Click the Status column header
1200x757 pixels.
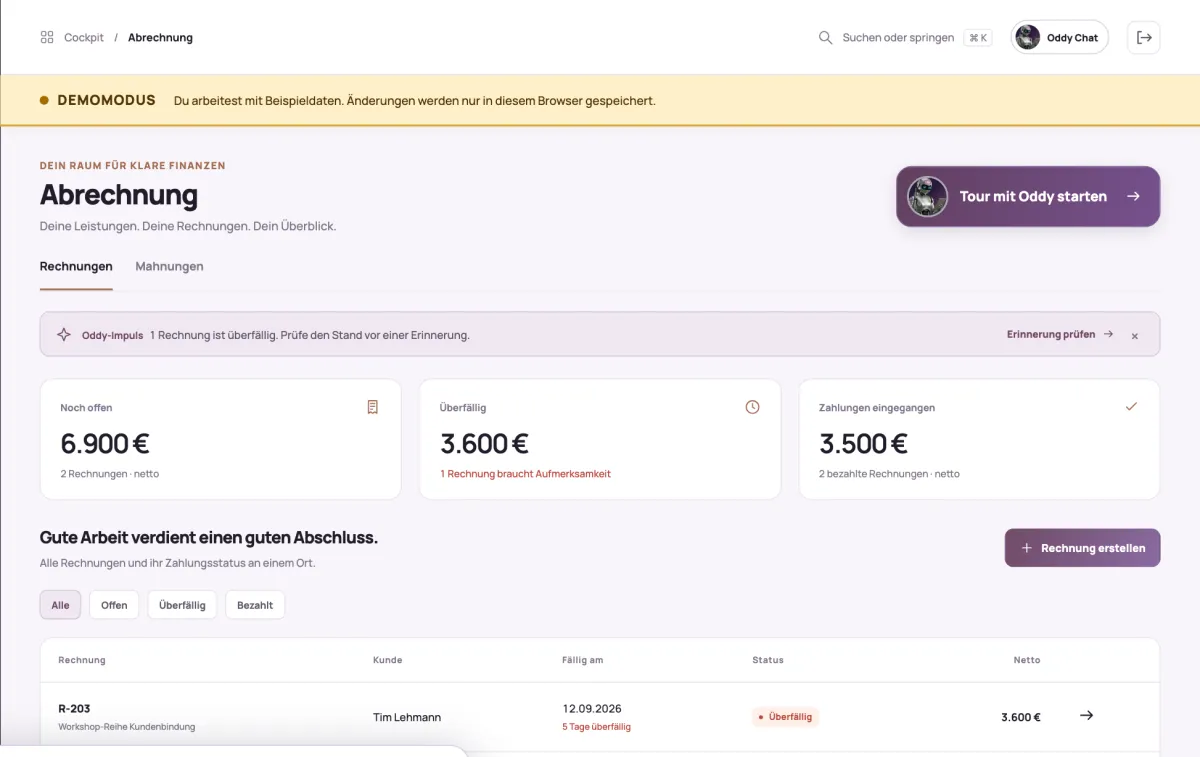[x=768, y=660]
